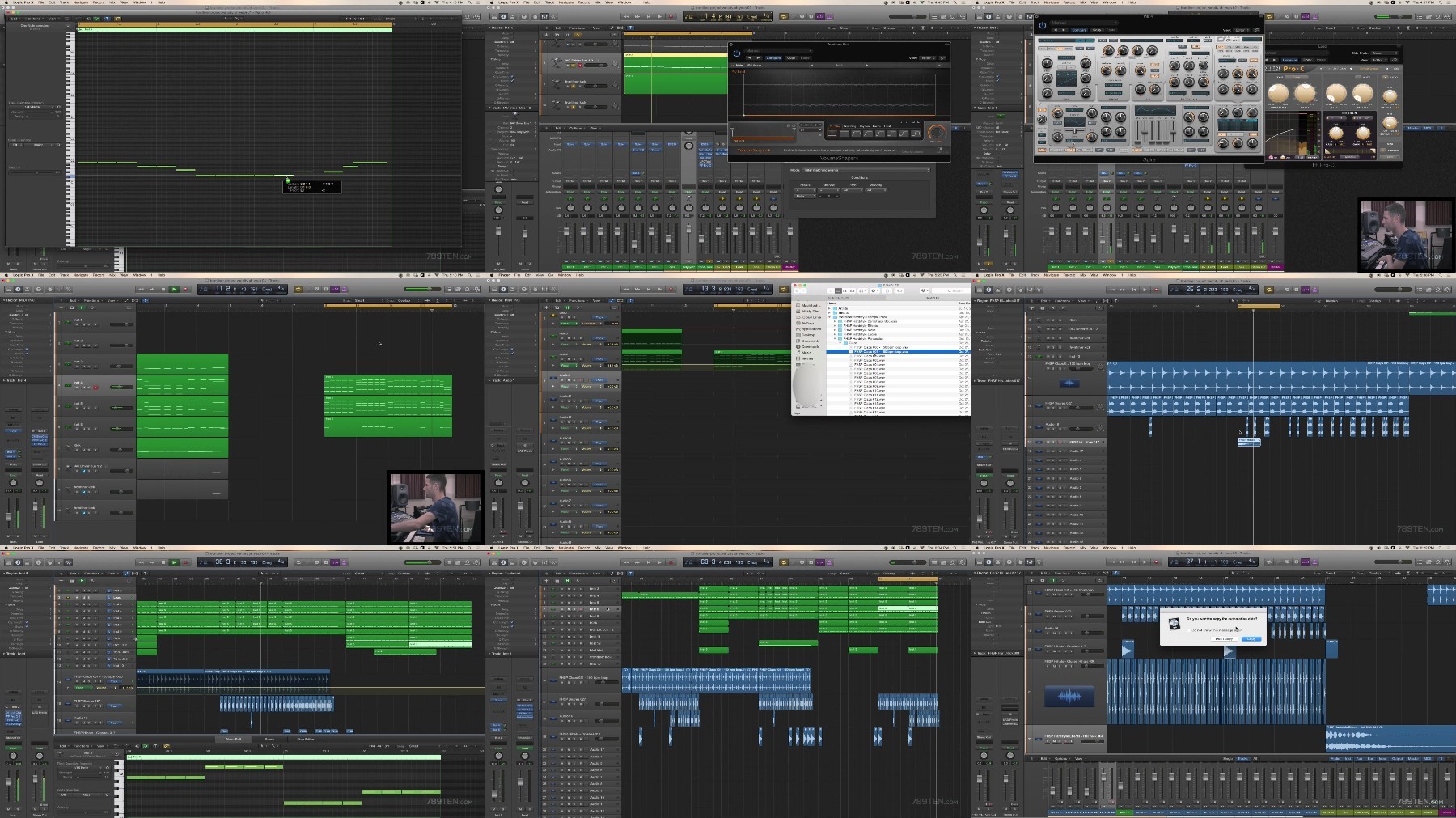The image size is (1456, 818).
Task: Click the Mixer icon in VolumeShaper screenshot toolbar
Action: pyautogui.click(x=544, y=16)
